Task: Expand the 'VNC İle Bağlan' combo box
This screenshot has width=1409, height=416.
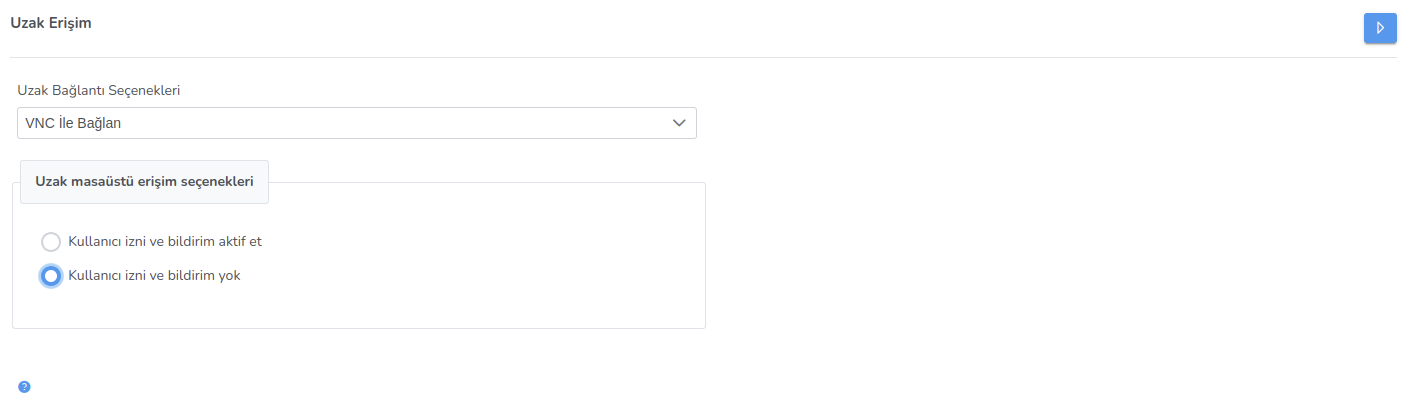Action: [x=356, y=123]
